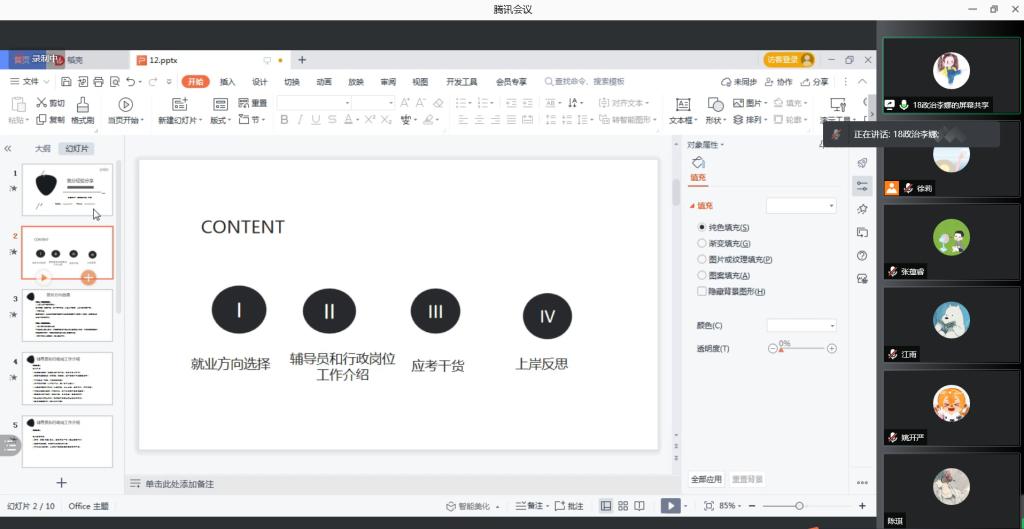Click the help question-mark icon in sidebar

pos(862,256)
